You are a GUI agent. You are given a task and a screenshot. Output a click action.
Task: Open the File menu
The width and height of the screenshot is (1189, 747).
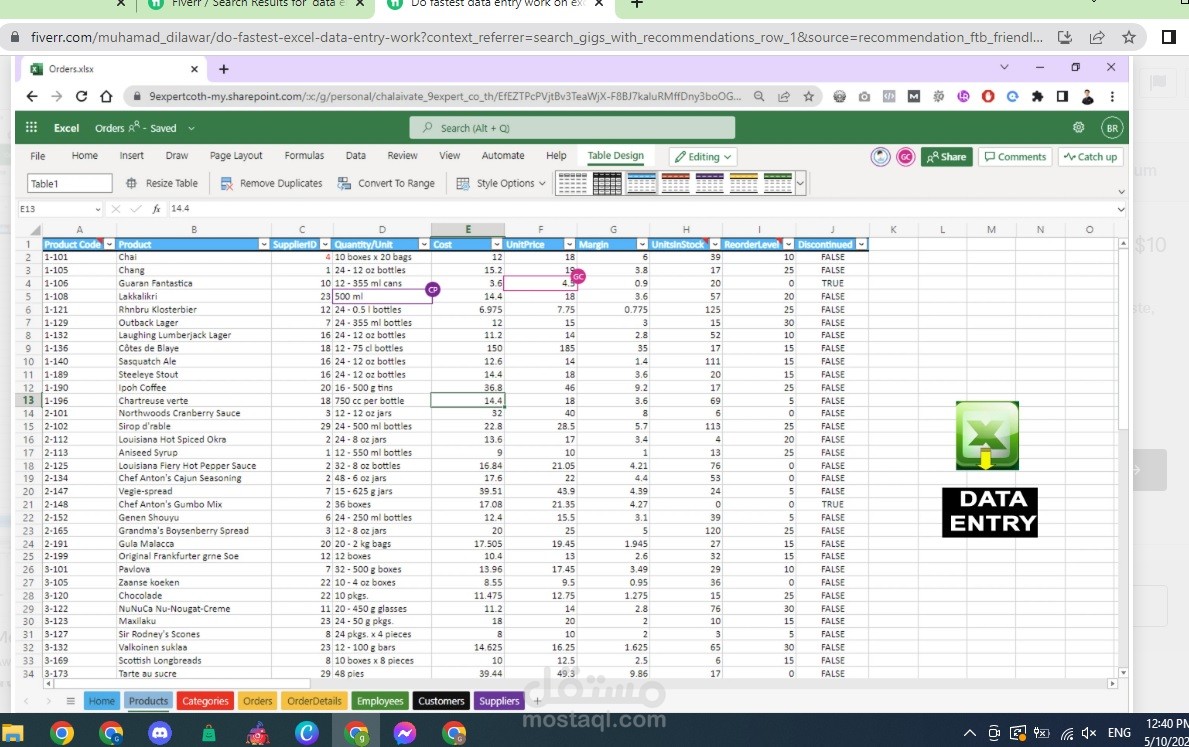[x=38, y=155]
